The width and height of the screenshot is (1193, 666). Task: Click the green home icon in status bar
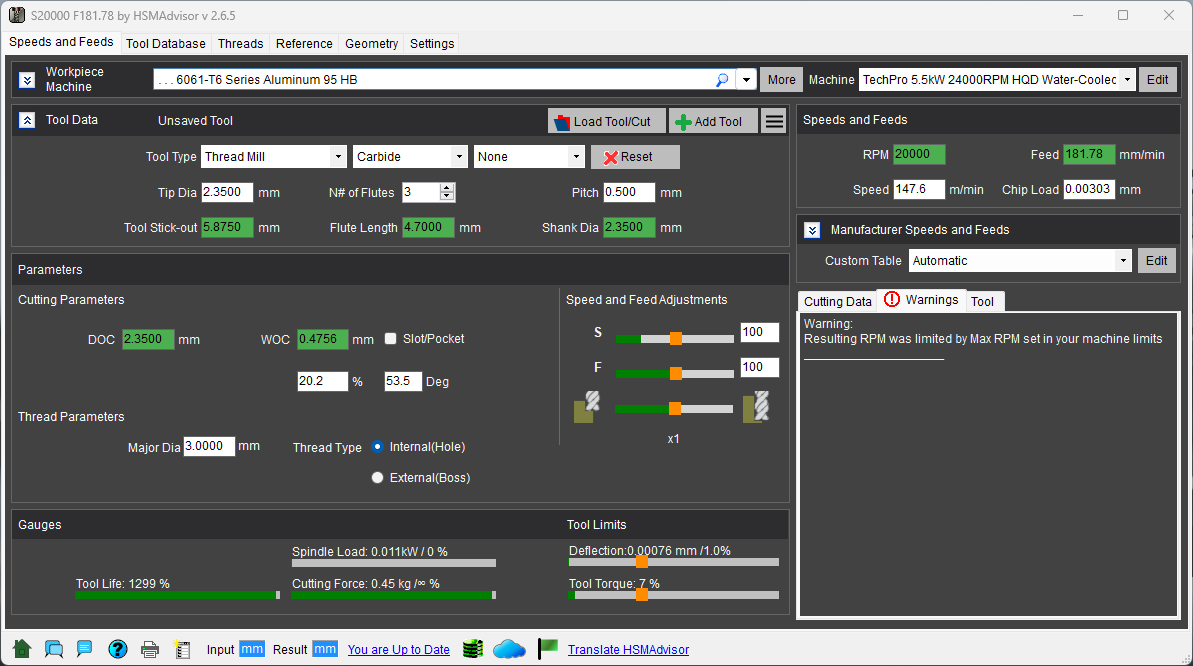tap(22, 649)
